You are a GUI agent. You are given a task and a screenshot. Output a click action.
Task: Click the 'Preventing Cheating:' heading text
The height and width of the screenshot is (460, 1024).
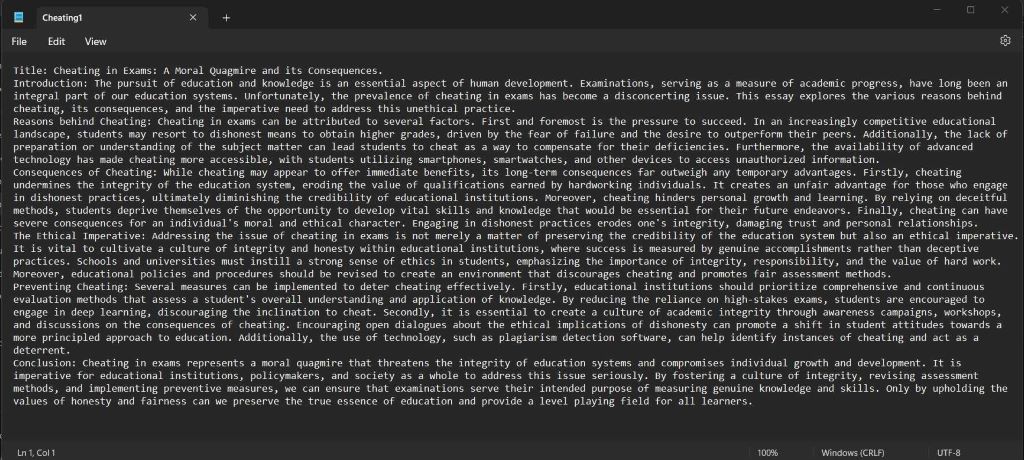tap(69, 286)
